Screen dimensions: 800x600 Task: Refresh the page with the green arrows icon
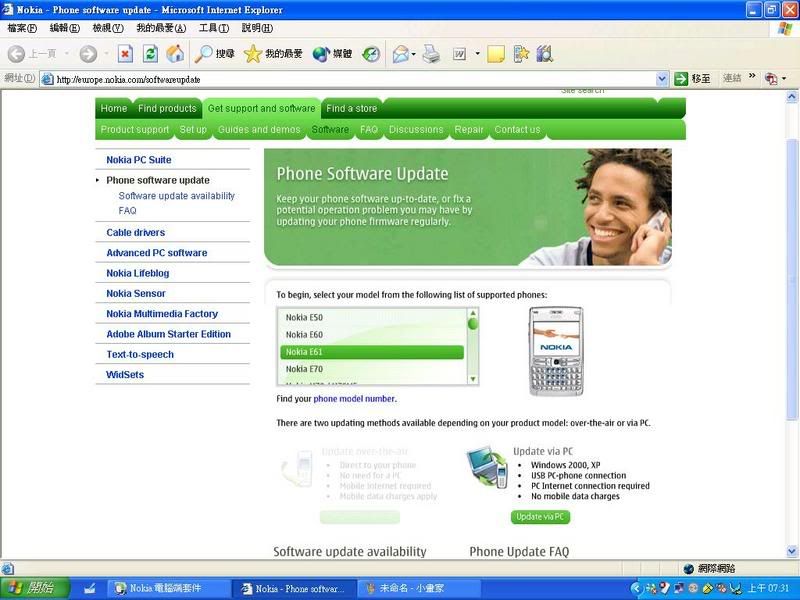[x=151, y=54]
